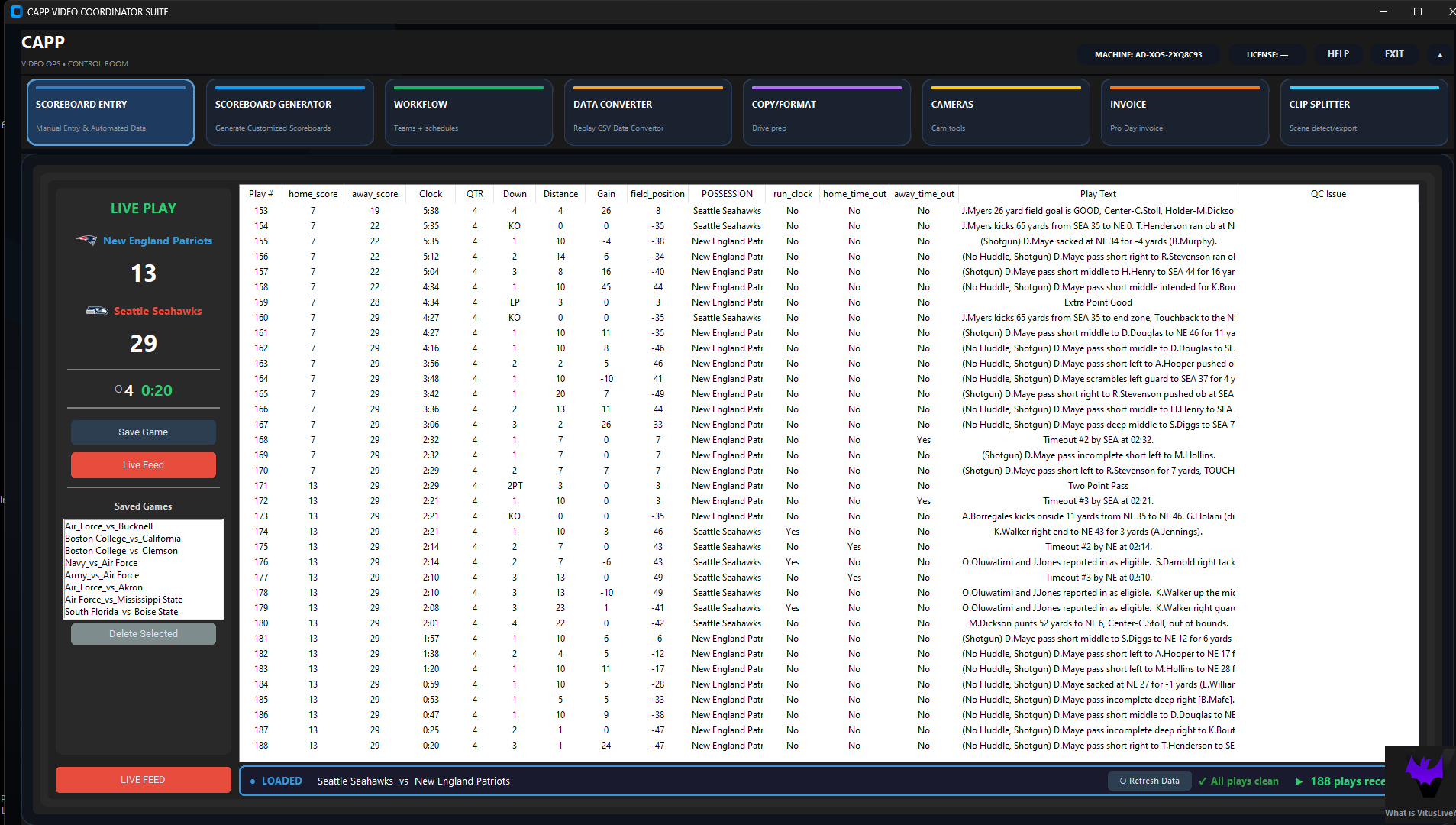Click the red Live Feed button
The image size is (1456, 825).
click(x=143, y=464)
